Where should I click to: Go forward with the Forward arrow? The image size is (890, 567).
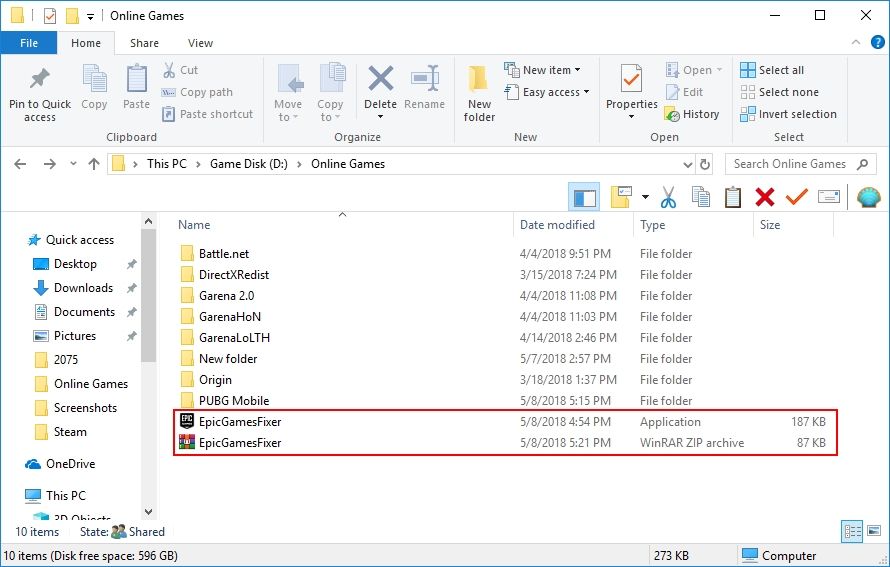point(50,164)
